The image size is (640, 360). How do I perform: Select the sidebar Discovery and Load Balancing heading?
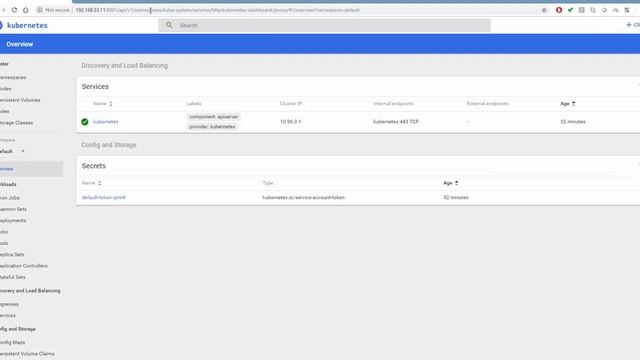[30, 291]
